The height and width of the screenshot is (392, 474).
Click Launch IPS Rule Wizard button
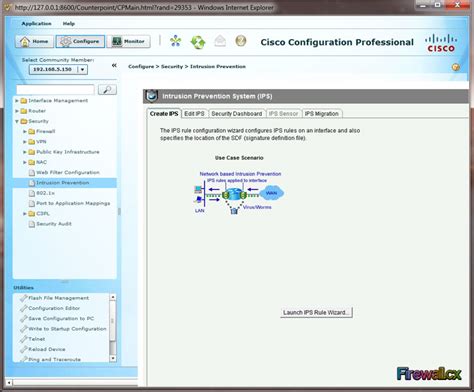(x=316, y=313)
